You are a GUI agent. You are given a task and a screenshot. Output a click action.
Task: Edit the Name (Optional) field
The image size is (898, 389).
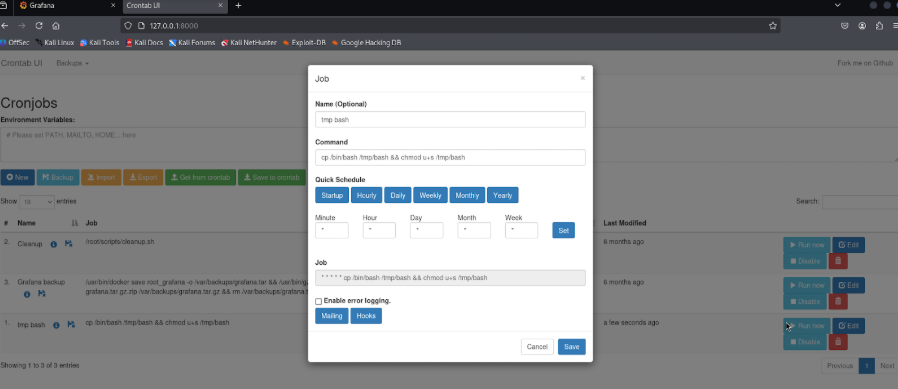(x=450, y=119)
